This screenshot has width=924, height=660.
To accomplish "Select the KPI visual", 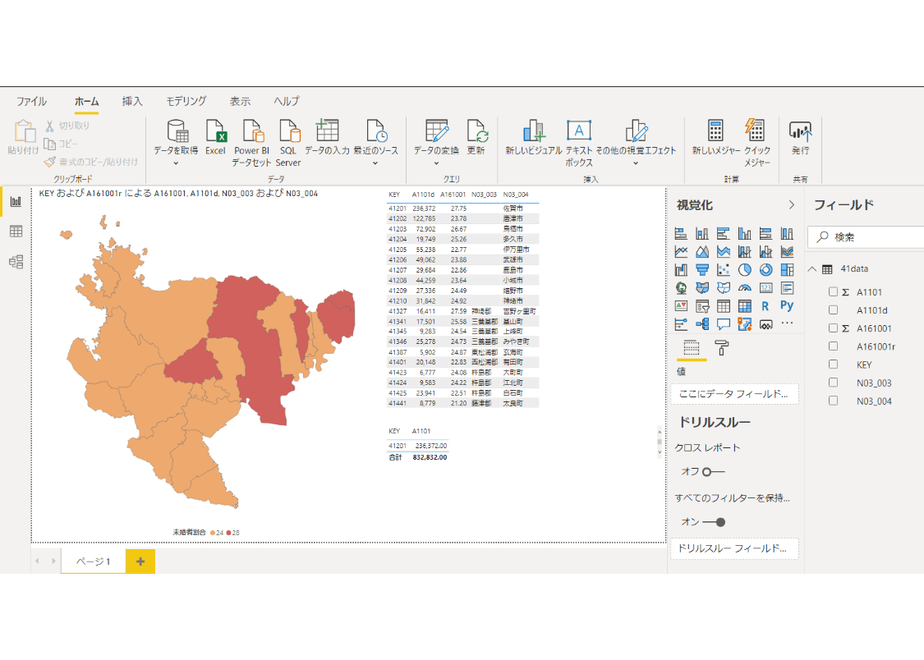I will pos(681,306).
